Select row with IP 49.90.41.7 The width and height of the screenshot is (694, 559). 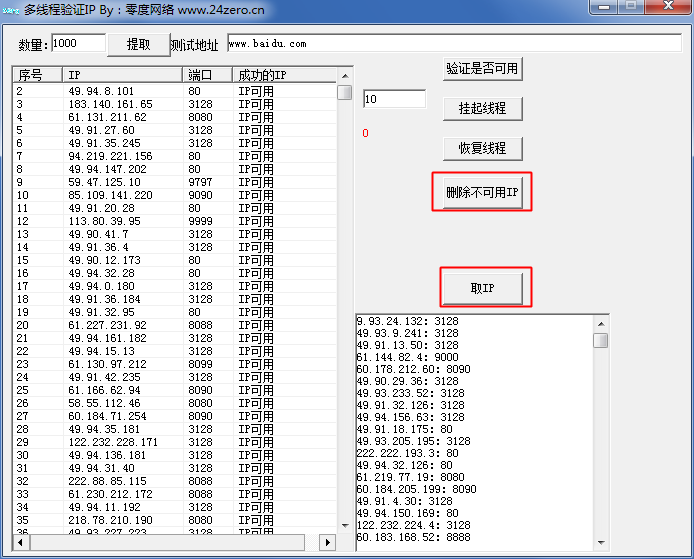(175, 234)
